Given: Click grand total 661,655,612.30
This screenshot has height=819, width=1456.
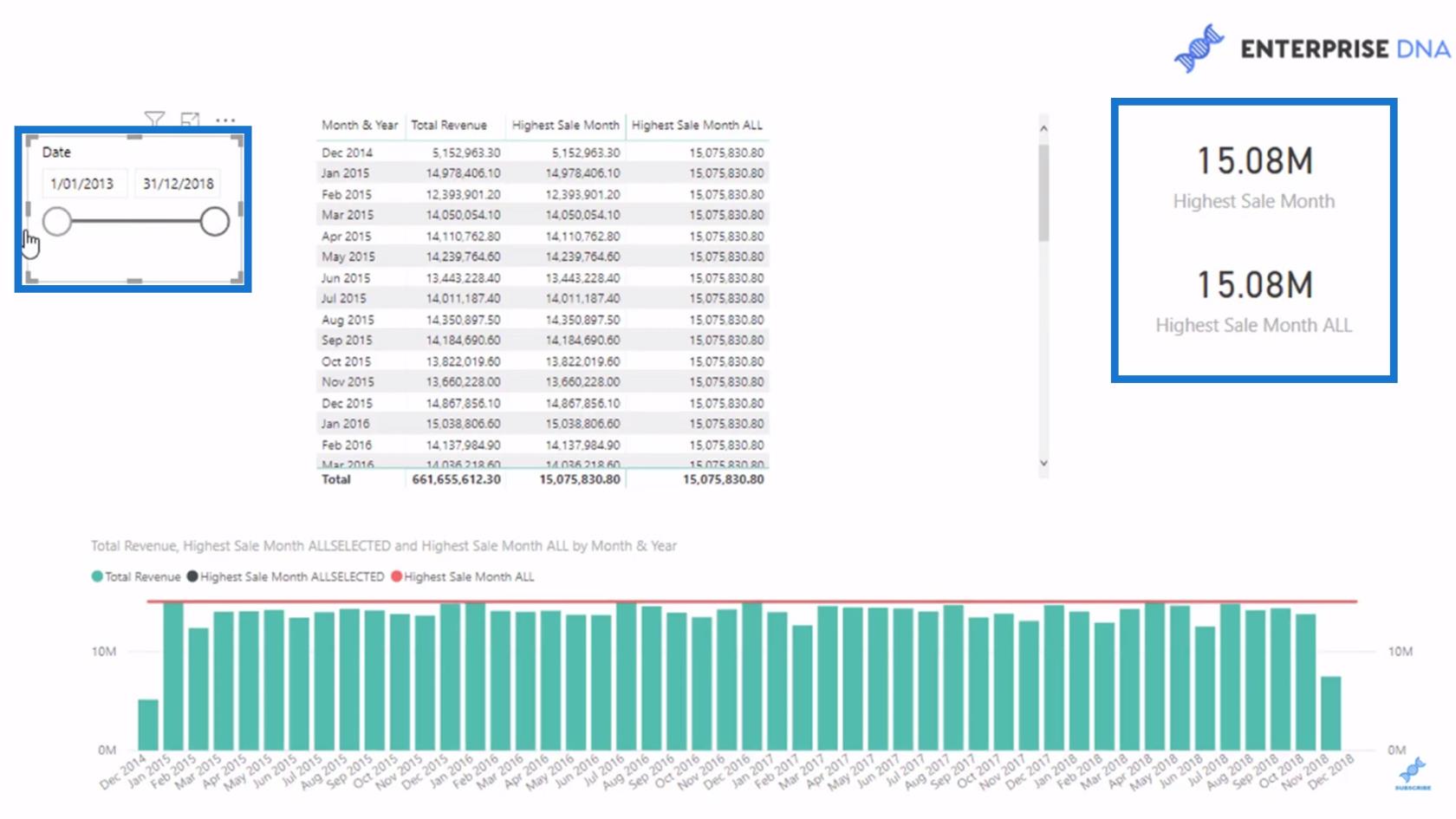Looking at the screenshot, I should (x=456, y=479).
